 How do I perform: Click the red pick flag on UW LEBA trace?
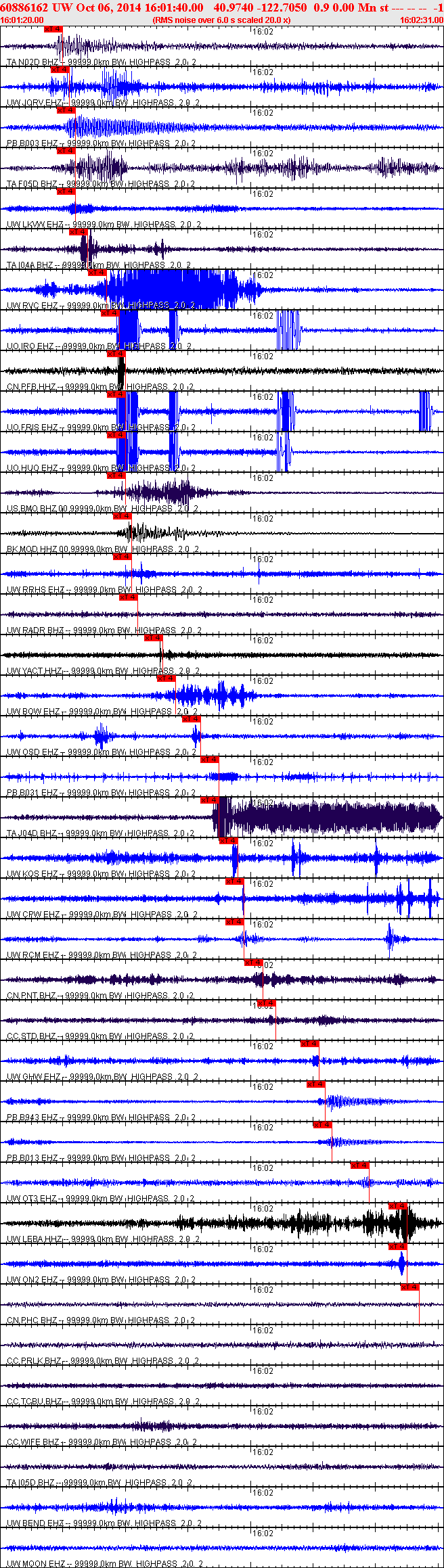pyautogui.click(x=398, y=1206)
